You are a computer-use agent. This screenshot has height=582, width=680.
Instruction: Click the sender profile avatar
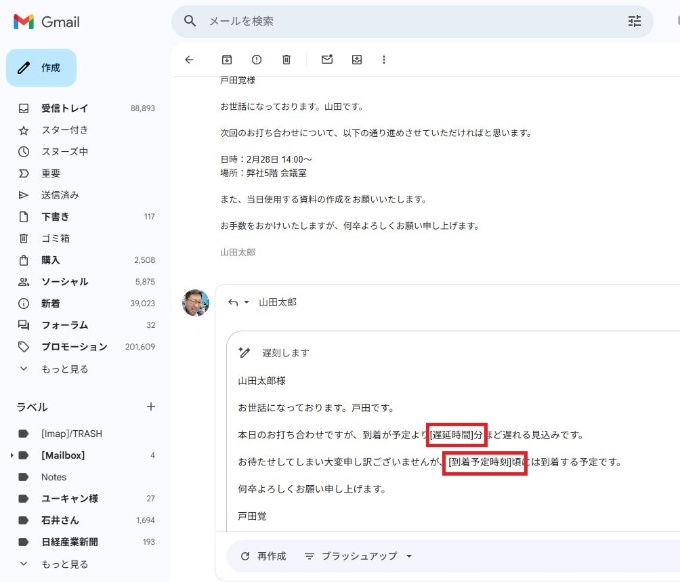click(x=196, y=302)
